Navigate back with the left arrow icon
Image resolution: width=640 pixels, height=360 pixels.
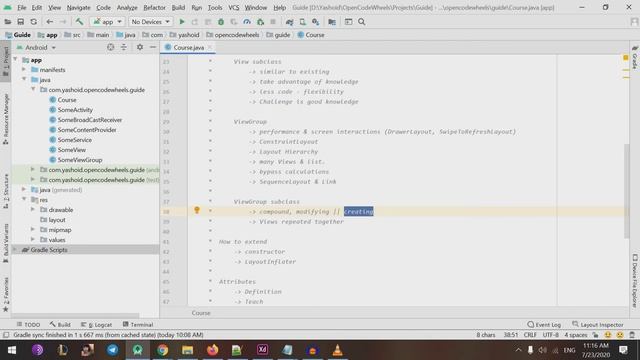coord(49,22)
